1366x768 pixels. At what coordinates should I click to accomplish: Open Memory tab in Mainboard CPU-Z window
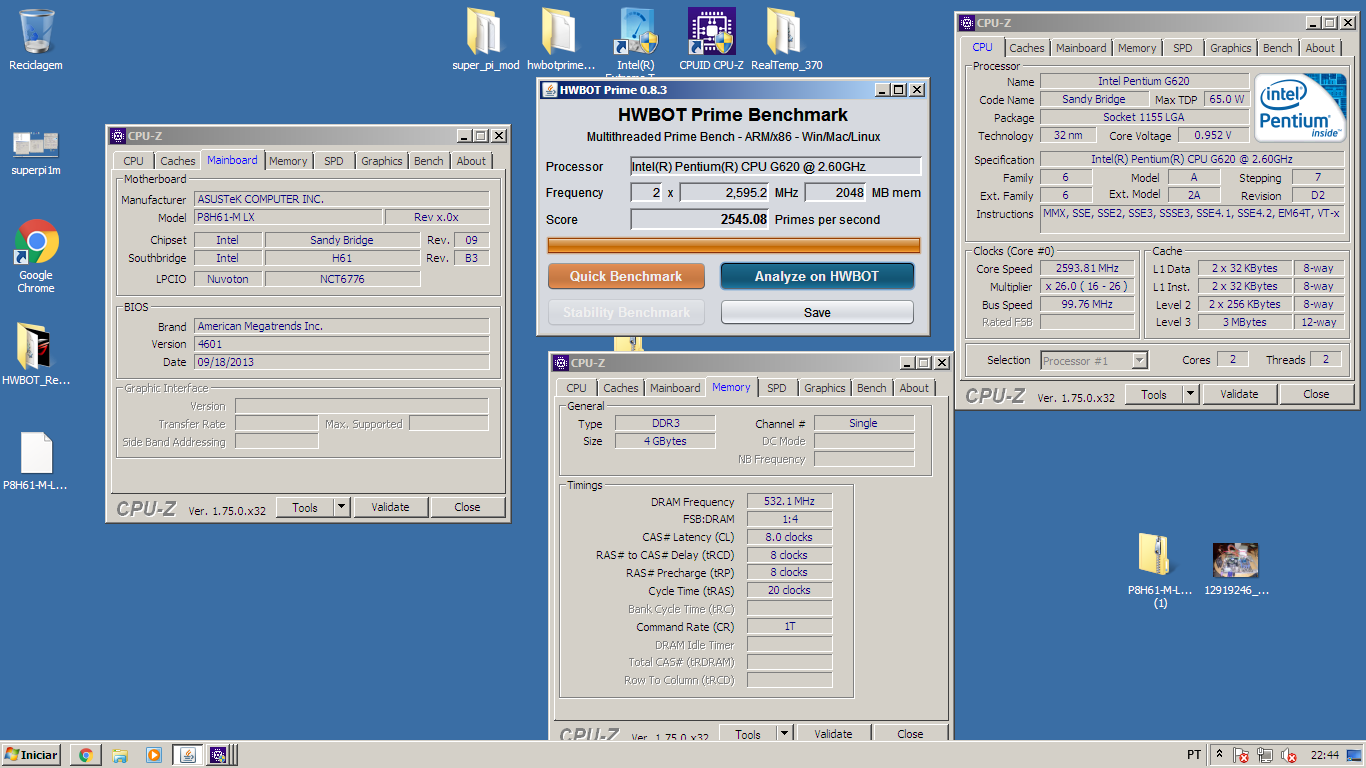(x=288, y=161)
